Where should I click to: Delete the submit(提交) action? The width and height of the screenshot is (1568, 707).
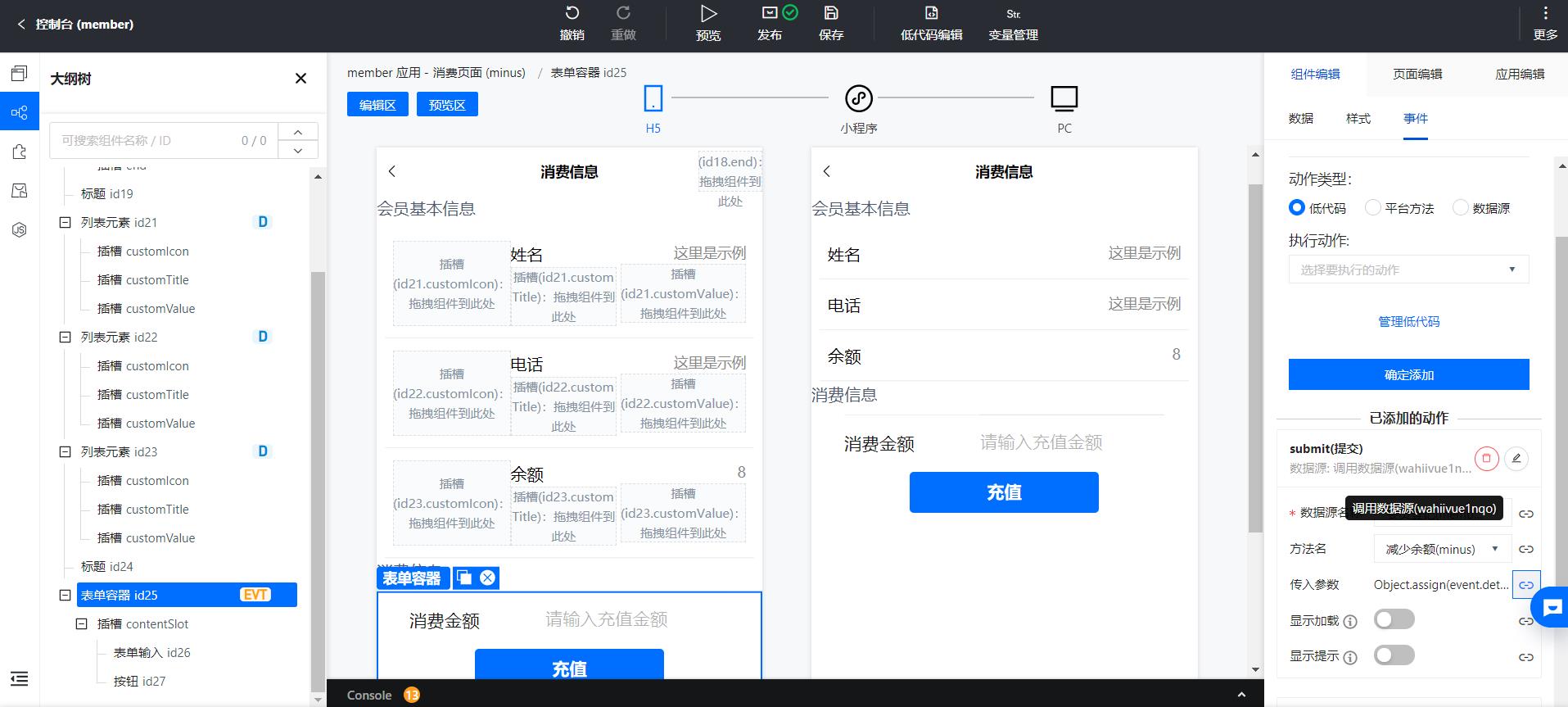click(x=1487, y=459)
